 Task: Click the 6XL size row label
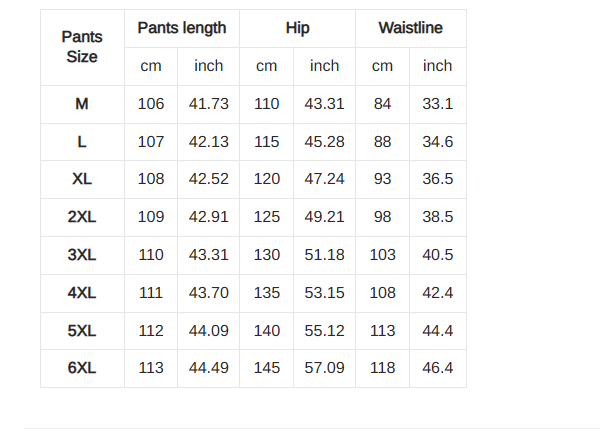(x=82, y=368)
